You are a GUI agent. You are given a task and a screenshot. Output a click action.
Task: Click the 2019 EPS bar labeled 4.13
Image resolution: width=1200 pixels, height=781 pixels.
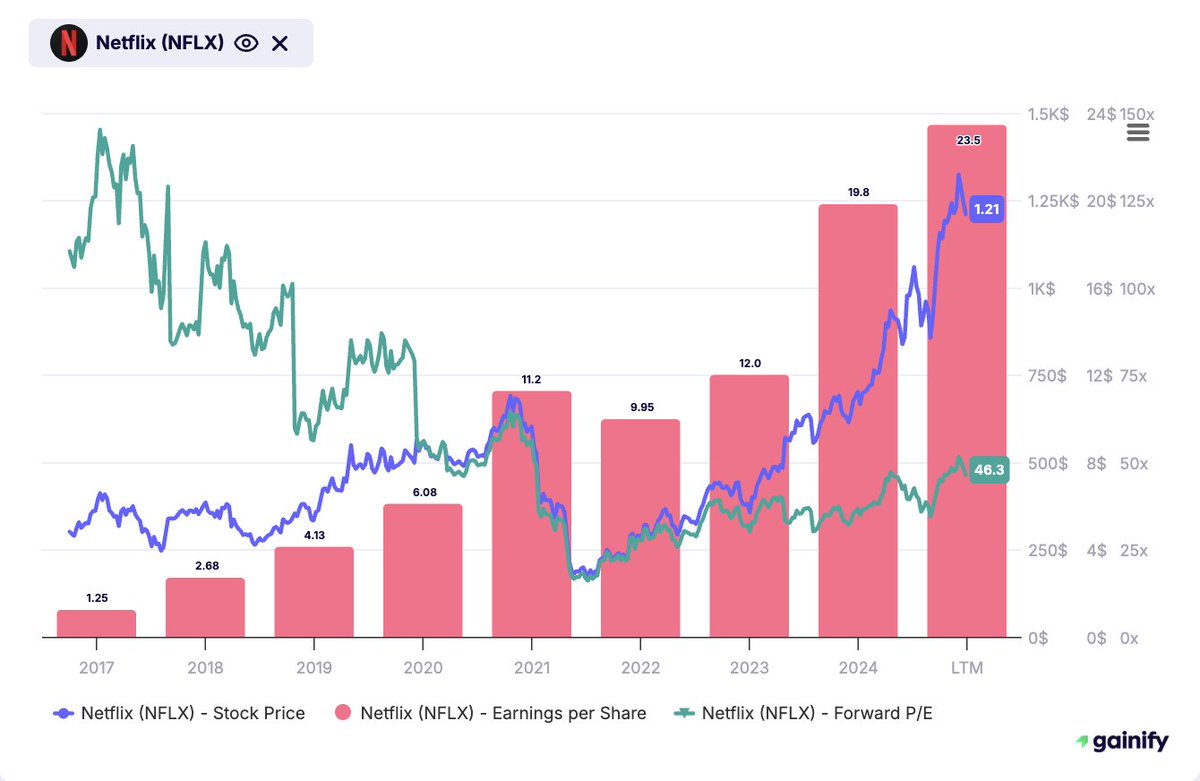click(x=314, y=592)
